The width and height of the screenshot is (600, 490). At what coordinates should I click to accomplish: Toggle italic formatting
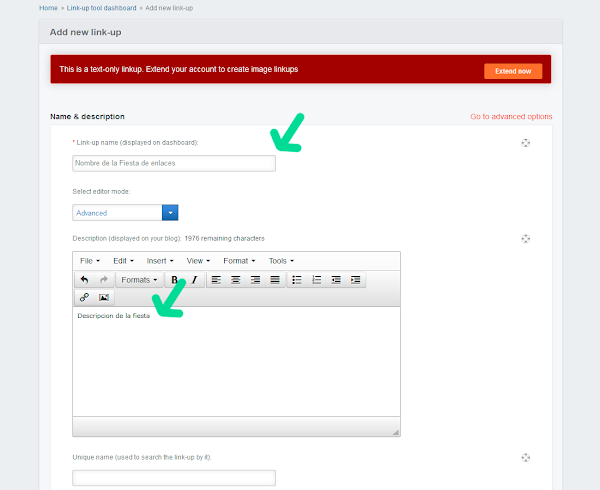(194, 280)
